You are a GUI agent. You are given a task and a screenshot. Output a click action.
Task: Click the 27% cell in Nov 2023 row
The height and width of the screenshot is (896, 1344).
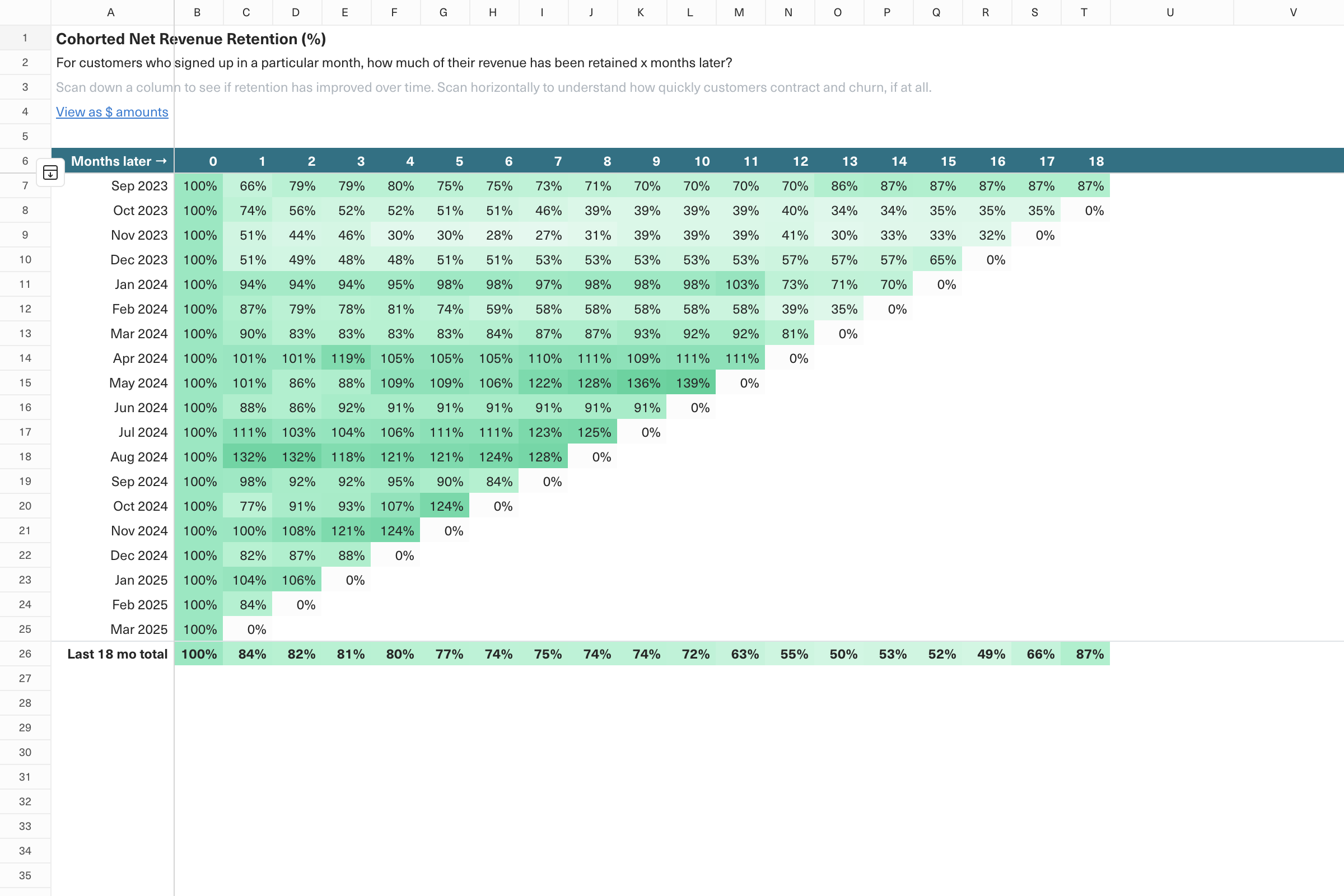point(544,235)
